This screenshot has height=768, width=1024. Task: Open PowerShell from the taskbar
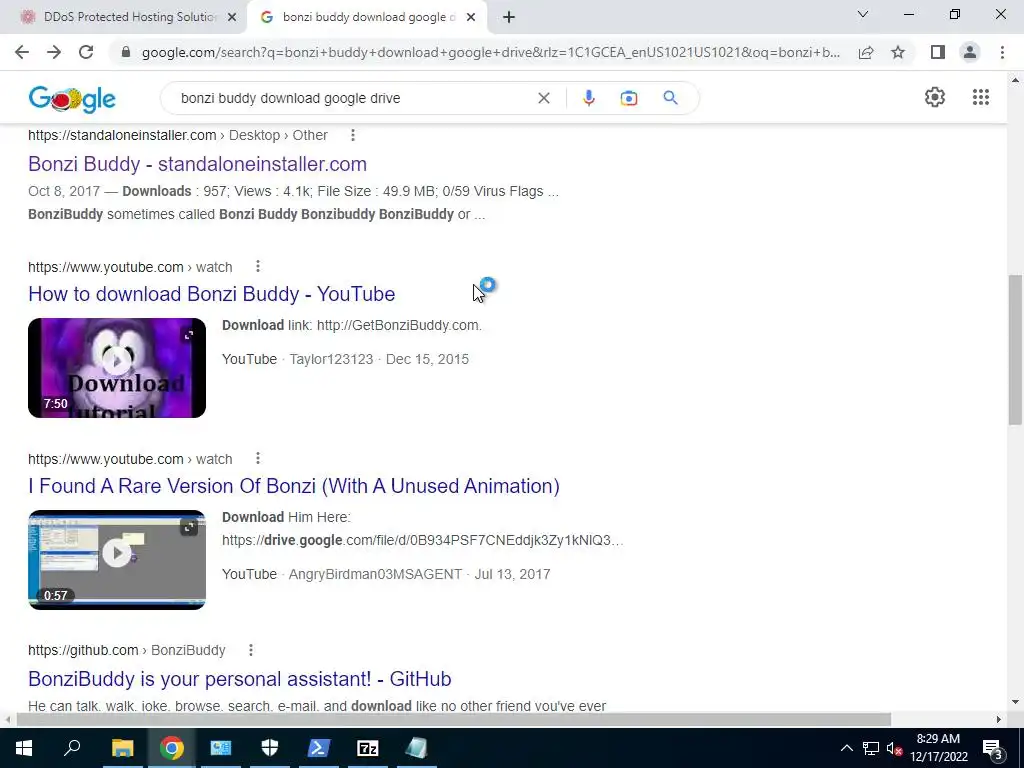pyautogui.click(x=319, y=748)
